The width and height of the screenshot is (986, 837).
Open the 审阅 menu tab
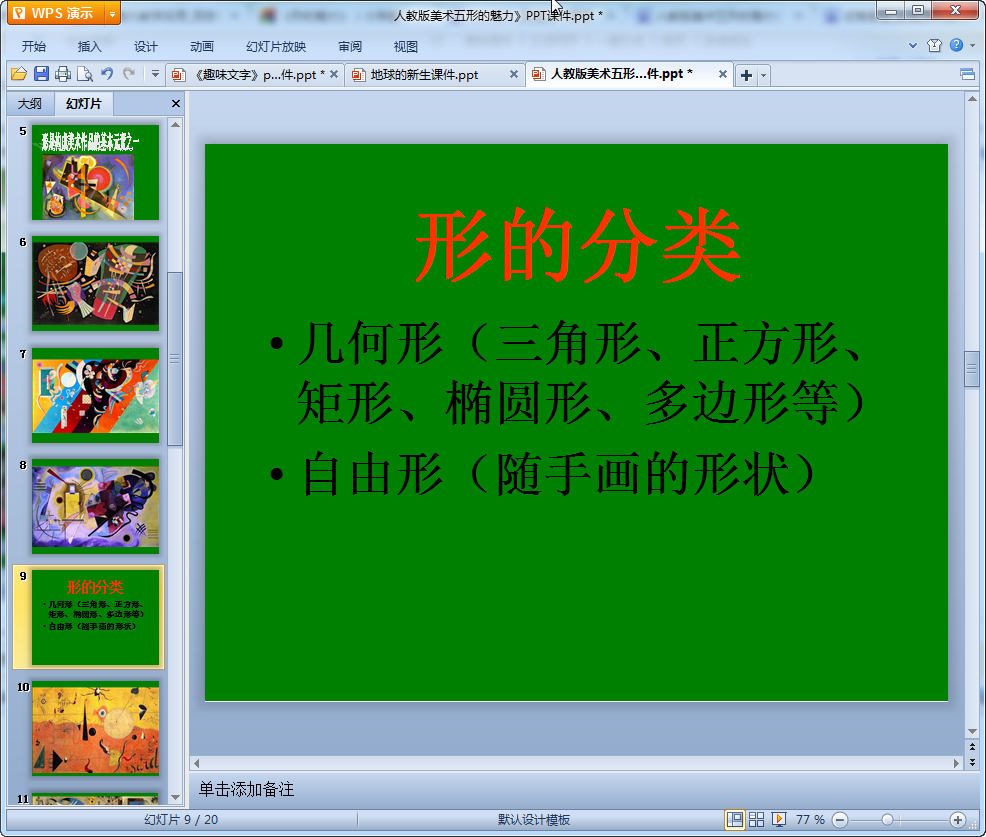tap(350, 47)
